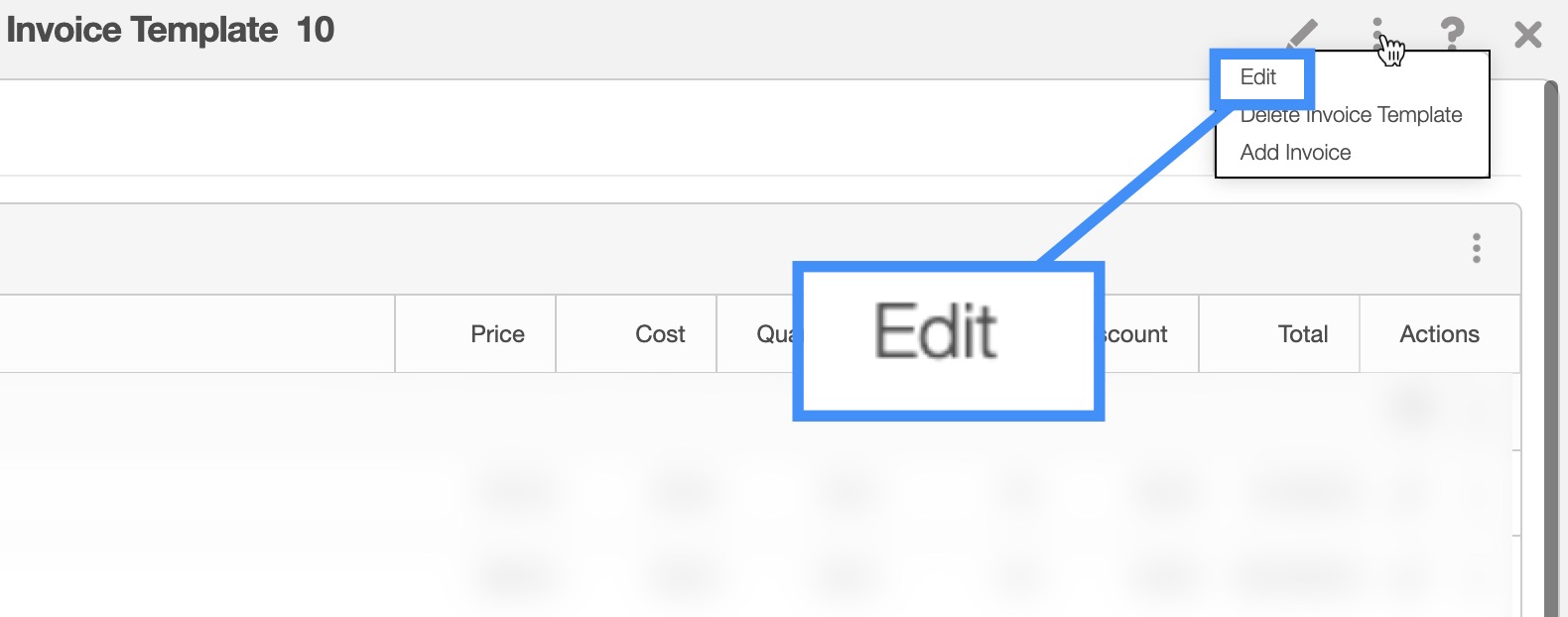Open help with the question mark icon
This screenshot has width=1568, height=617.
[1452, 34]
